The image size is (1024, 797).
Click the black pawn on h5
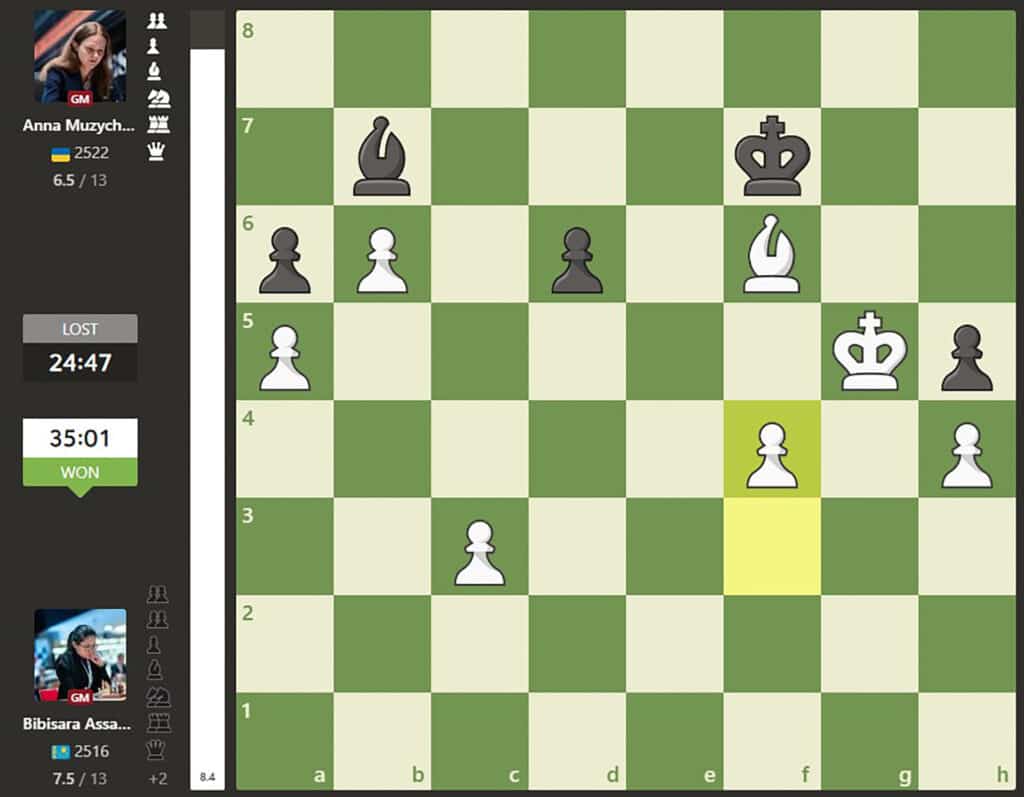click(x=966, y=353)
